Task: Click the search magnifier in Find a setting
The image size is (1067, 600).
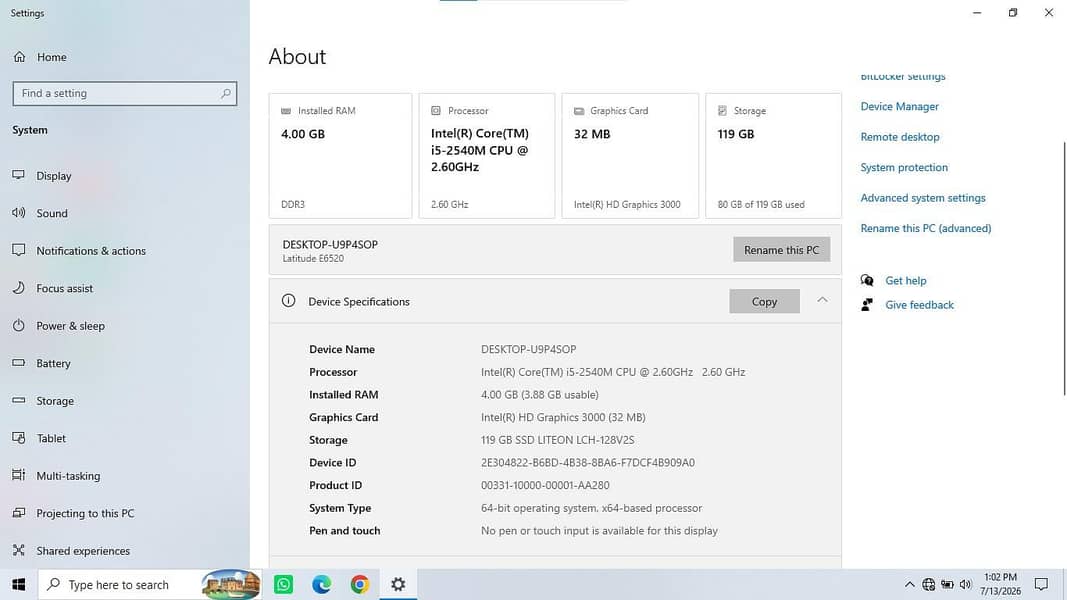Action: (226, 93)
